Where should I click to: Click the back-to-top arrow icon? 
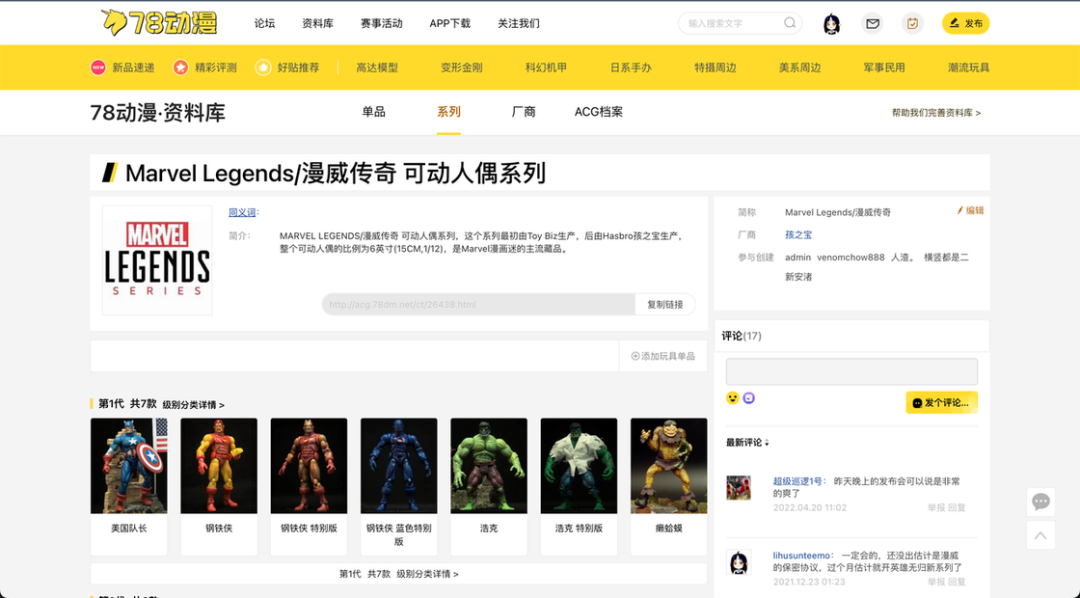(x=1041, y=535)
